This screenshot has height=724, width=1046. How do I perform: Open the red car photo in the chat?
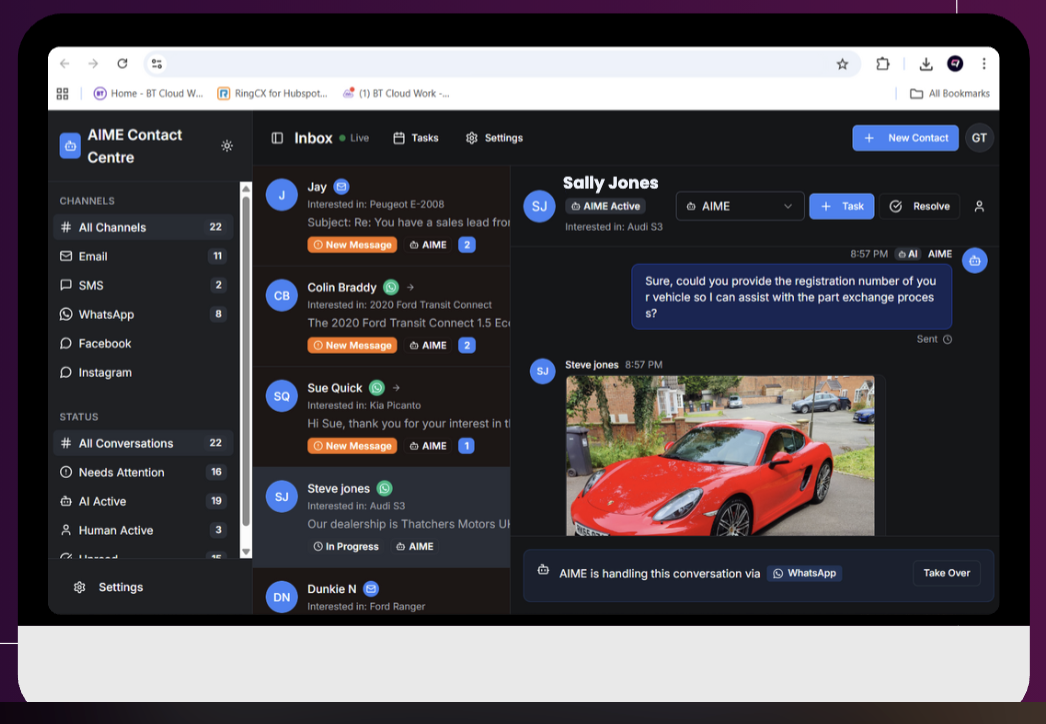(720, 455)
